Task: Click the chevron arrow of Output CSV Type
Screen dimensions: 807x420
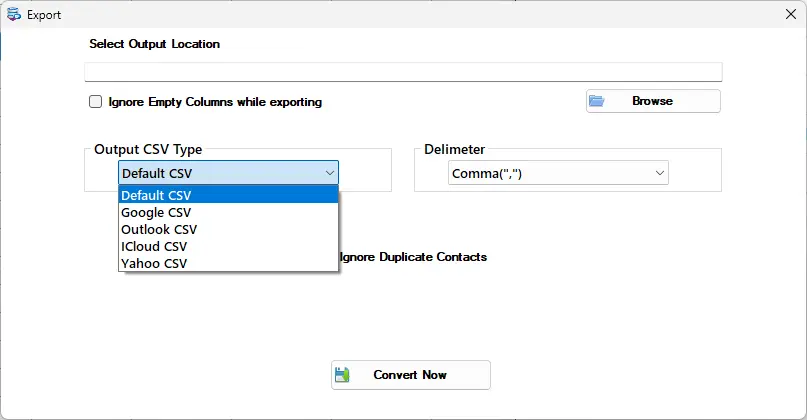Action: point(330,173)
